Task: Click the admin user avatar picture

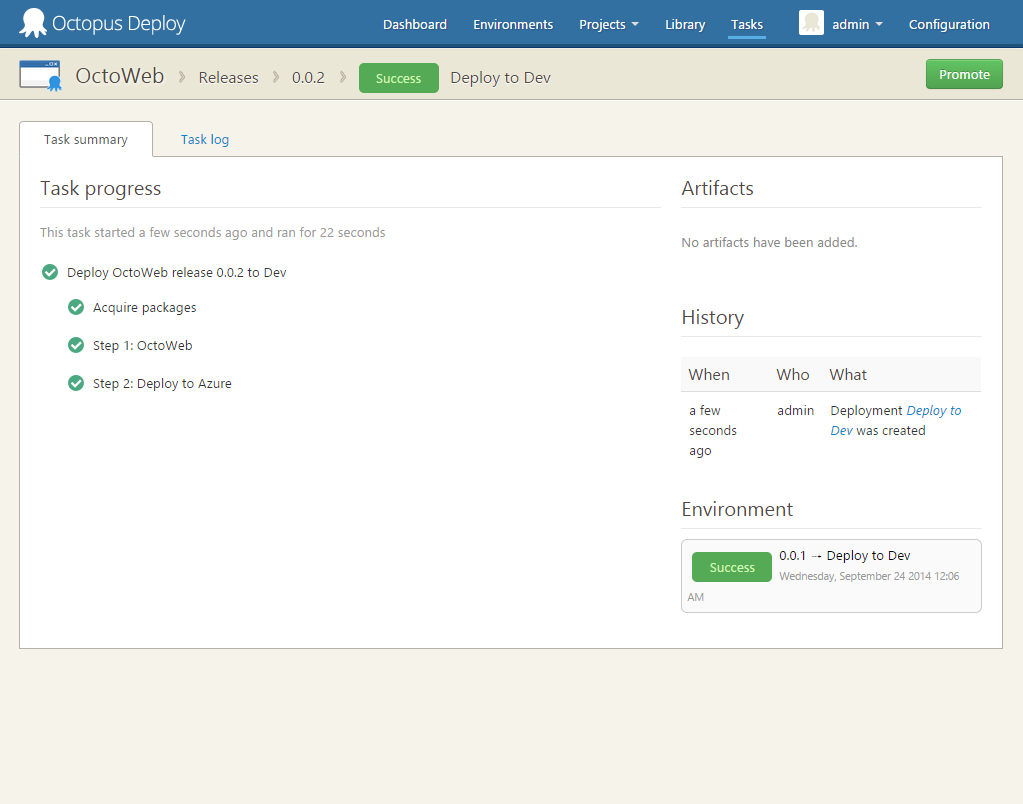Action: 810,22
